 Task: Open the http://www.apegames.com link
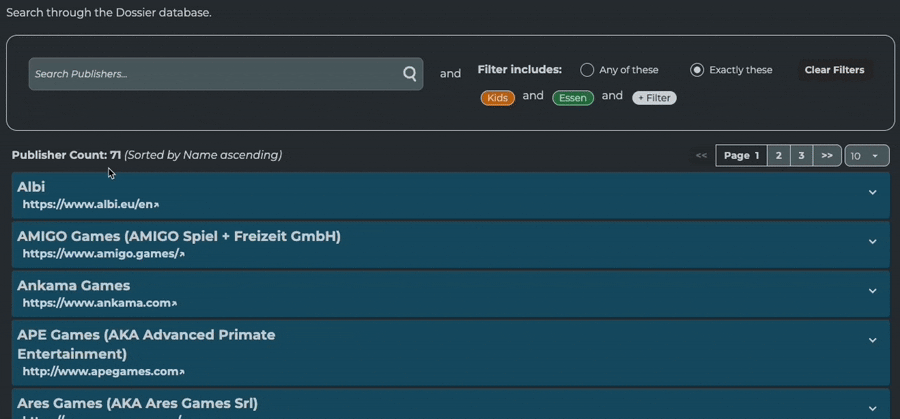pos(103,371)
